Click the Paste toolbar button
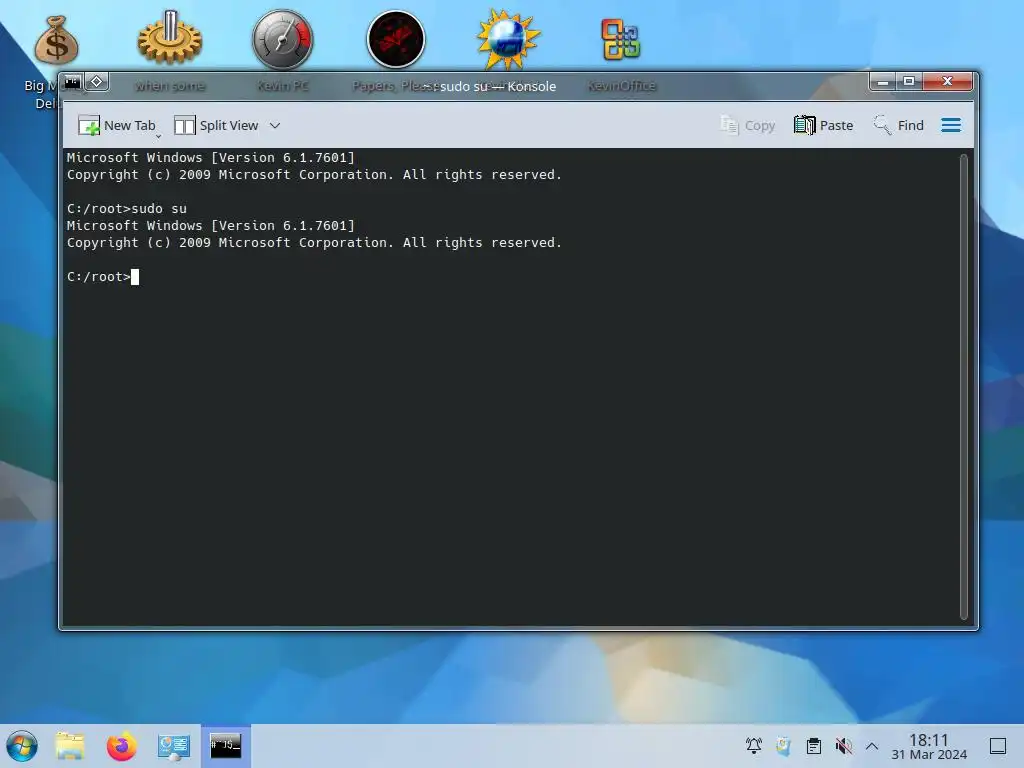The width and height of the screenshot is (1024, 768). 824,125
